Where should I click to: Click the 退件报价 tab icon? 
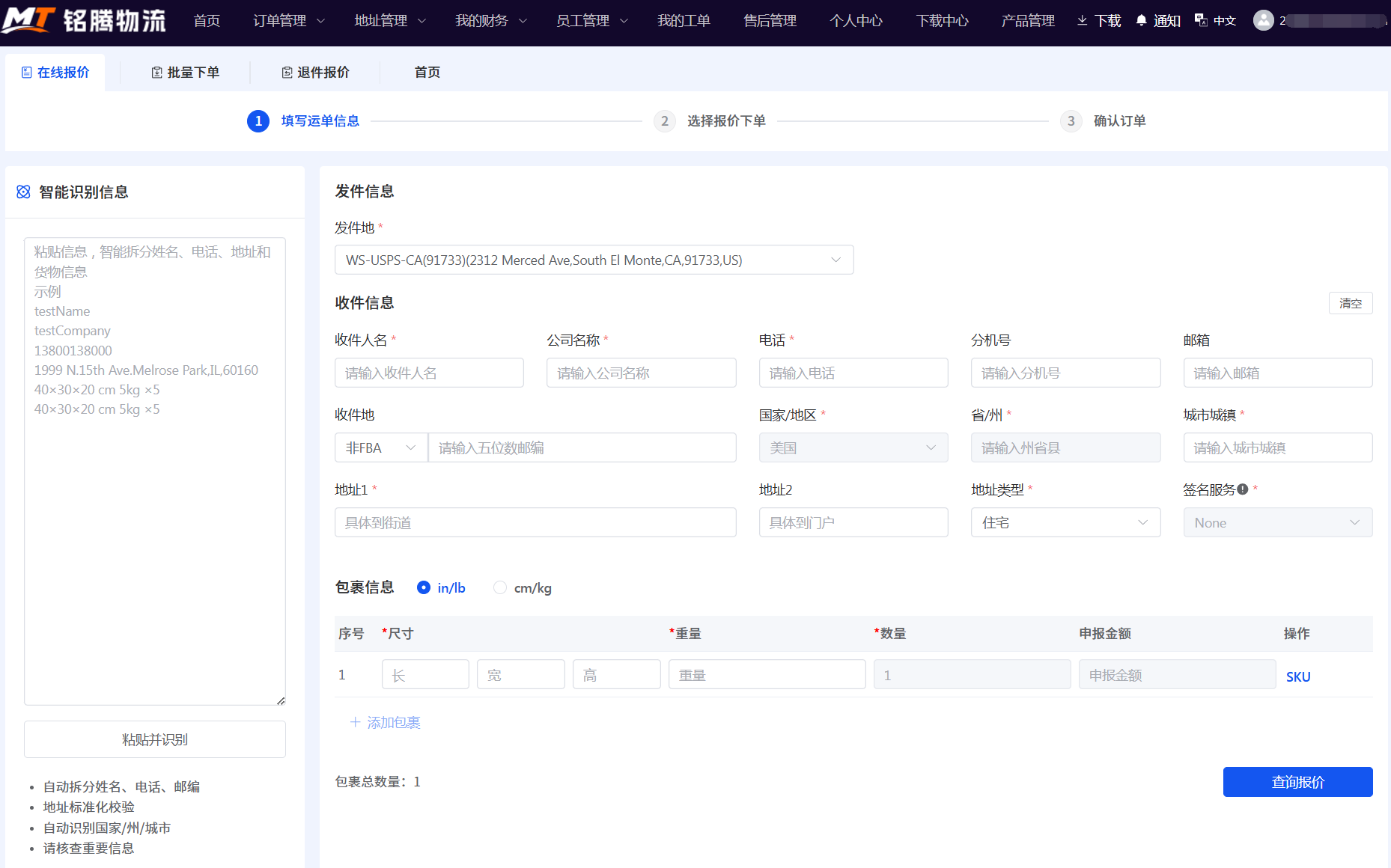(x=287, y=73)
